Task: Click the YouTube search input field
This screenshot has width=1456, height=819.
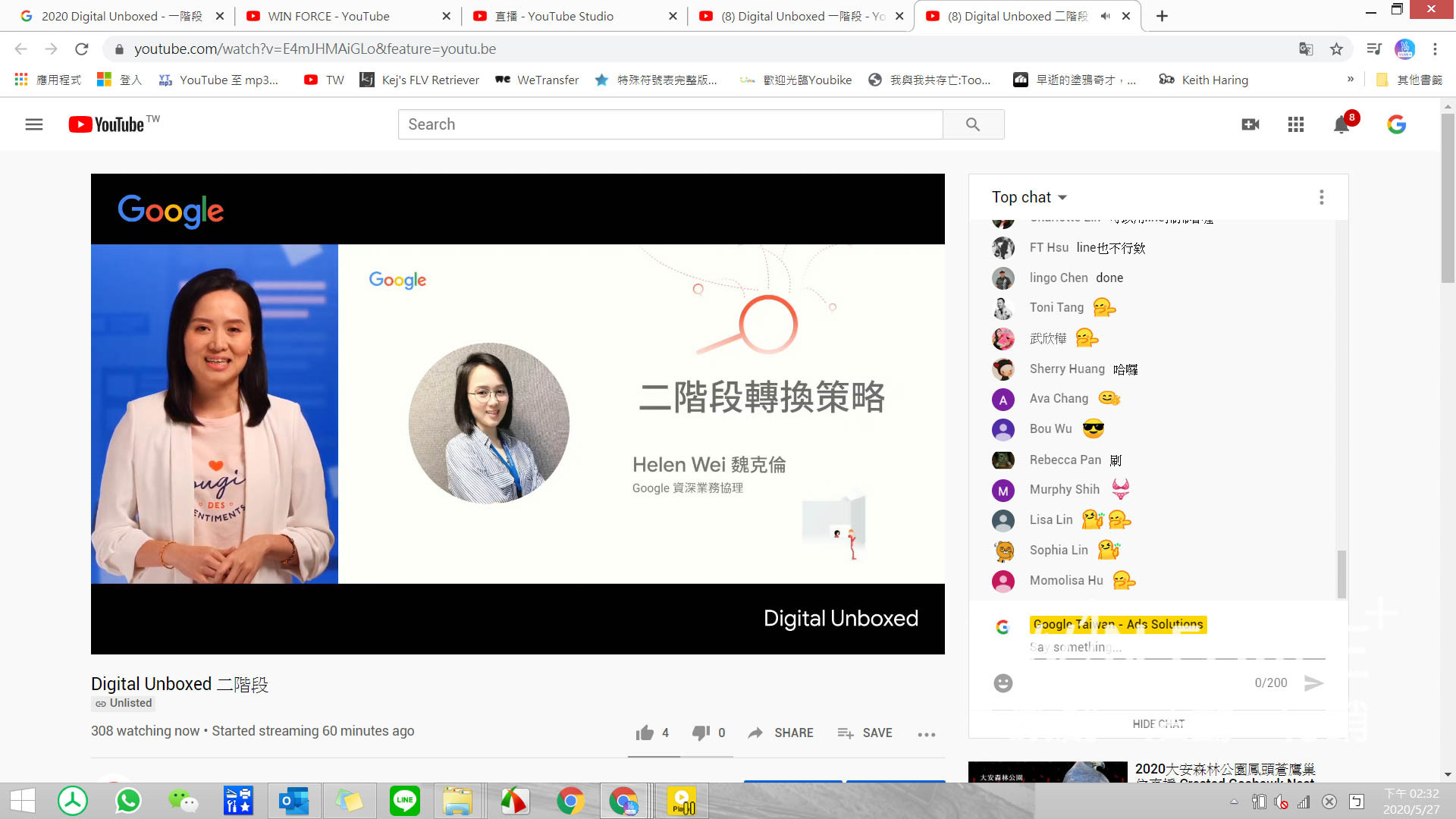Action: point(670,124)
